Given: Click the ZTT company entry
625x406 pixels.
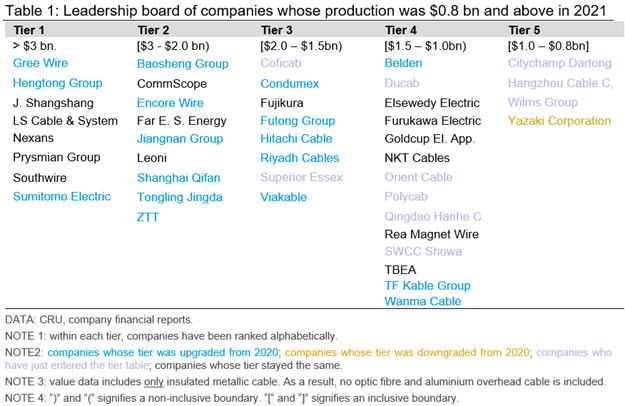Looking at the screenshot, I should pyautogui.click(x=149, y=215).
